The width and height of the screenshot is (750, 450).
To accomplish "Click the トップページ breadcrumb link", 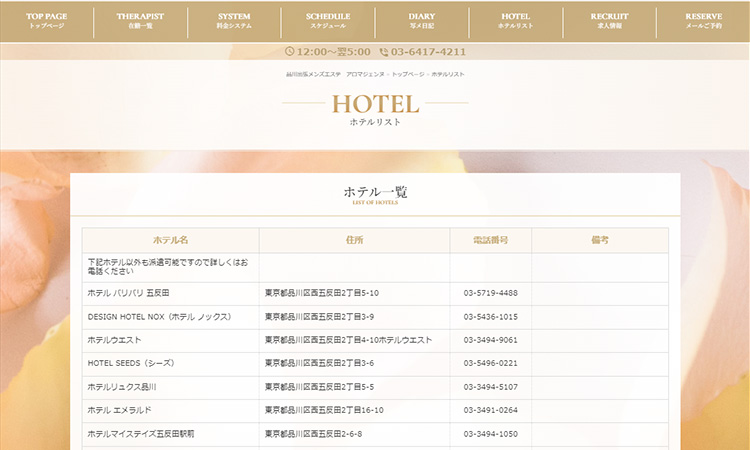I will tap(408, 75).
